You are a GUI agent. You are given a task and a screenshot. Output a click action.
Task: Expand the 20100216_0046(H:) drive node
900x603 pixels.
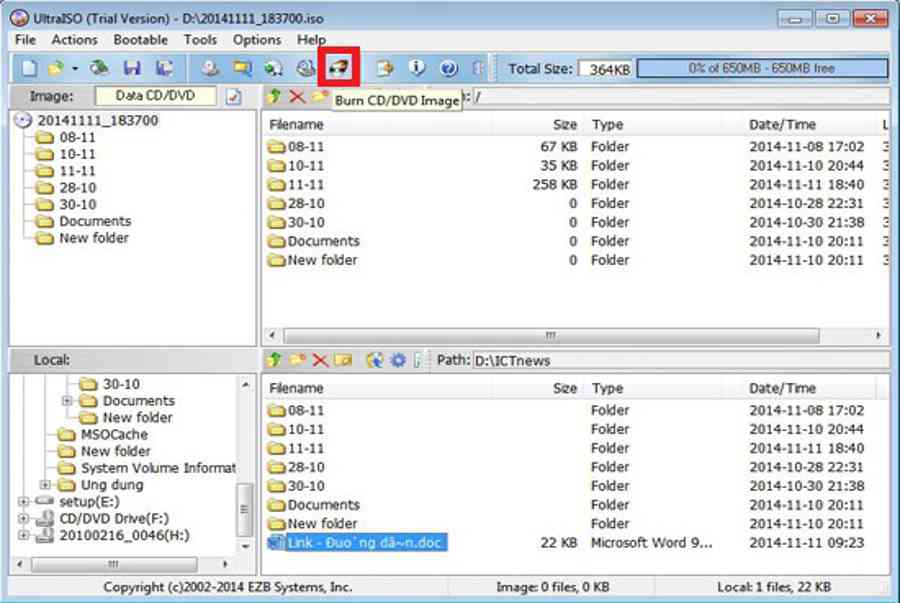tap(24, 535)
